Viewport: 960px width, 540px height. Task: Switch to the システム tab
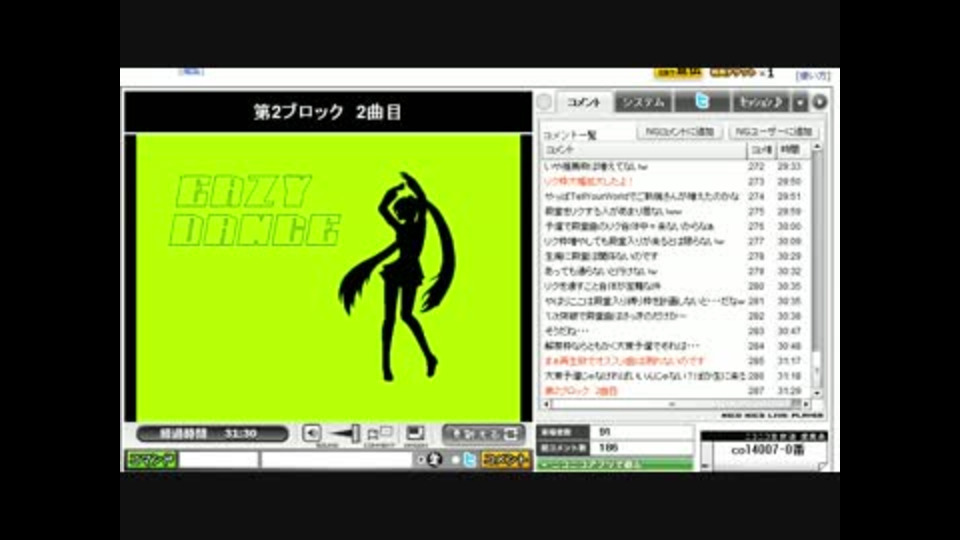(x=643, y=102)
